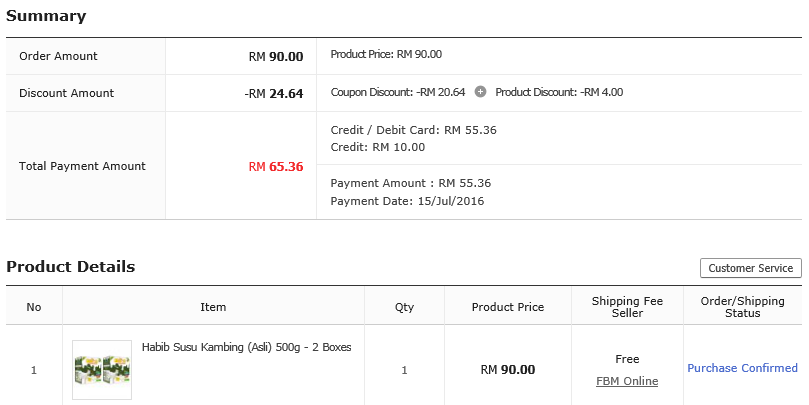Click the plus icon beside Coupon Discount
The width and height of the screenshot is (809, 405).
[480, 92]
